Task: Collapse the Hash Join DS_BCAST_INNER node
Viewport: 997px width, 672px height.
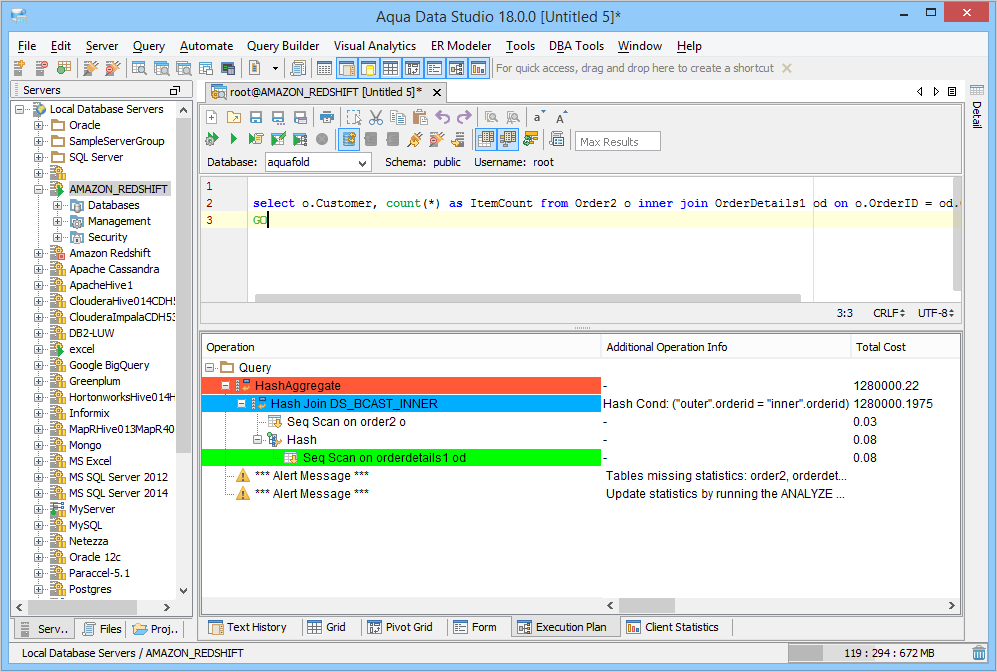Action: pos(242,404)
